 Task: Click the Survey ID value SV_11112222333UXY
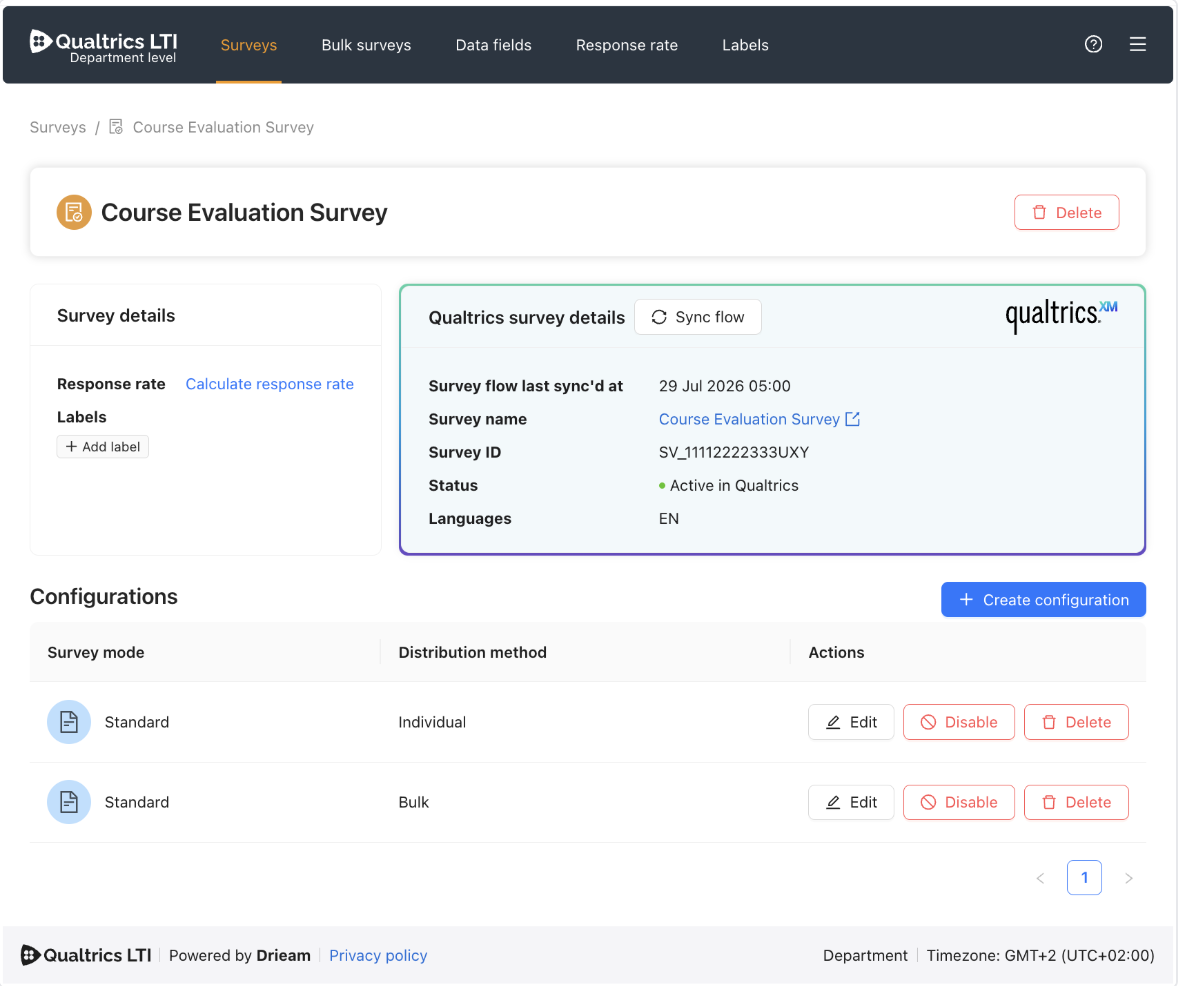point(734,452)
